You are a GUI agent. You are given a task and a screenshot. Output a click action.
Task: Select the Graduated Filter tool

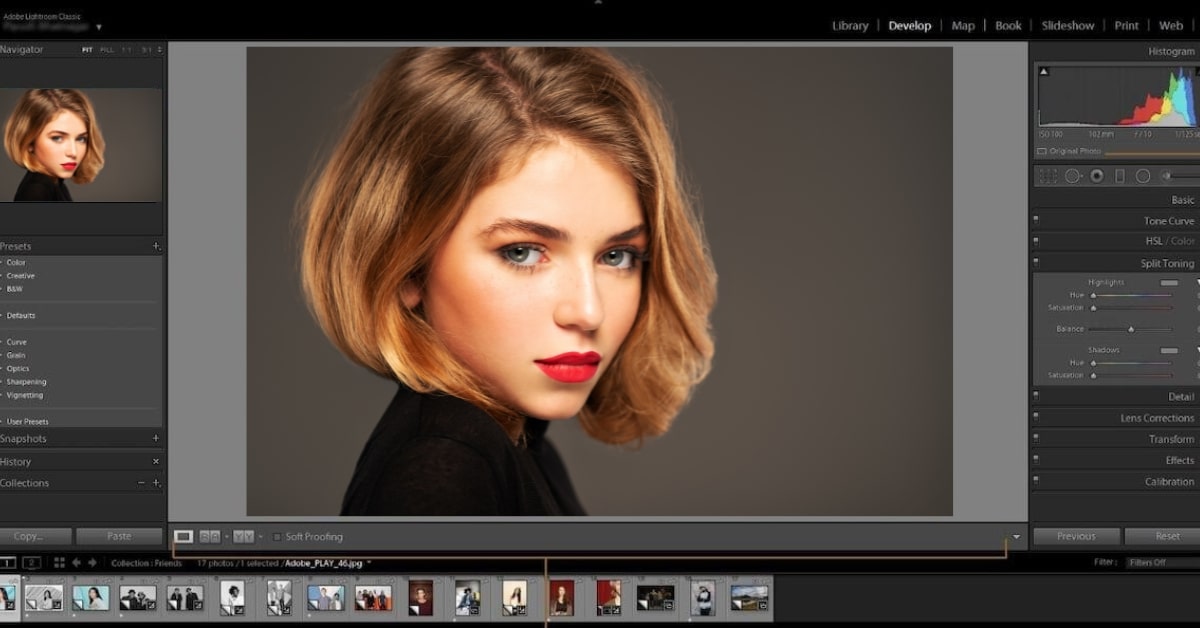1120,176
